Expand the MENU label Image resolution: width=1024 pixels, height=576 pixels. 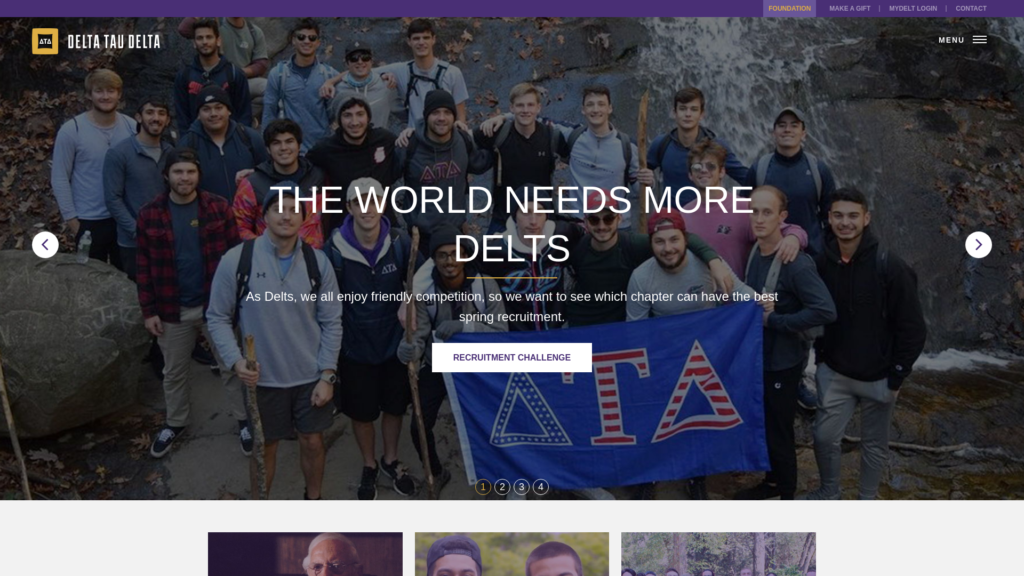tap(951, 40)
